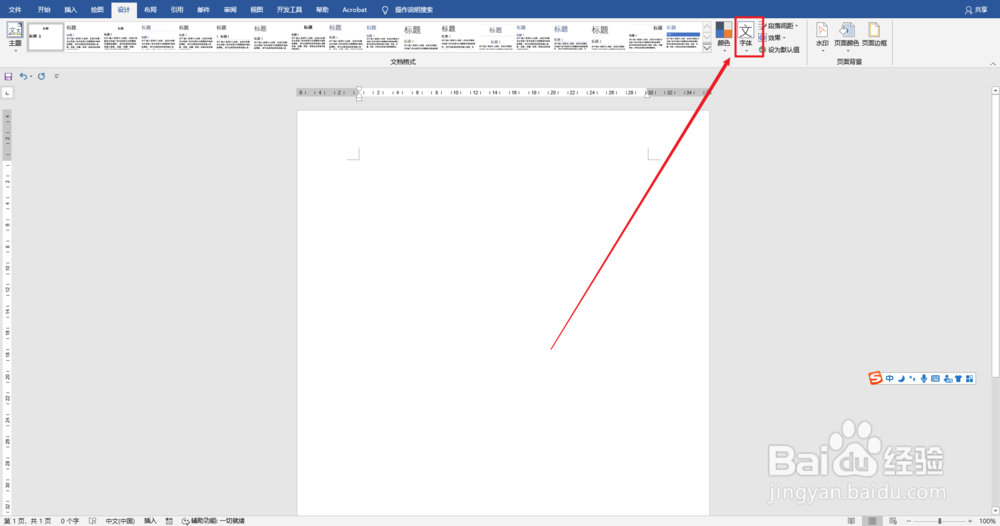Click the 中文(中国) language indicator

click(120, 521)
